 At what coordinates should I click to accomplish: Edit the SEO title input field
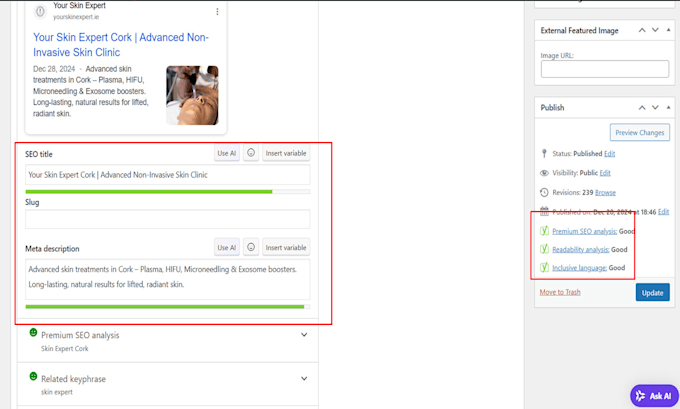pos(167,175)
